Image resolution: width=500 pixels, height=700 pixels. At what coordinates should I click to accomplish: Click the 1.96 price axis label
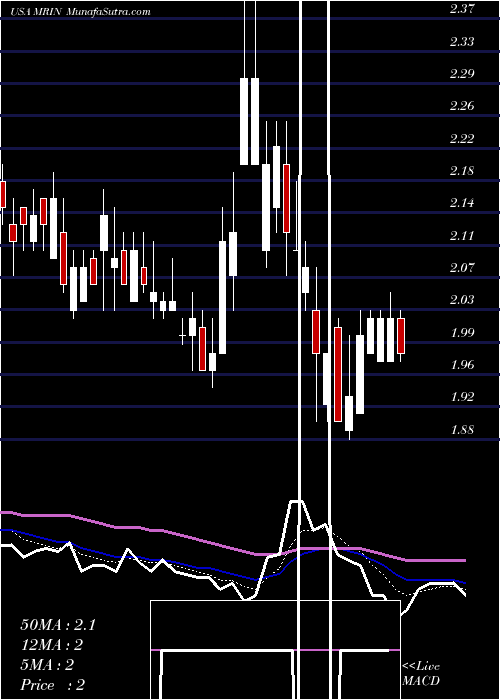coord(462,364)
